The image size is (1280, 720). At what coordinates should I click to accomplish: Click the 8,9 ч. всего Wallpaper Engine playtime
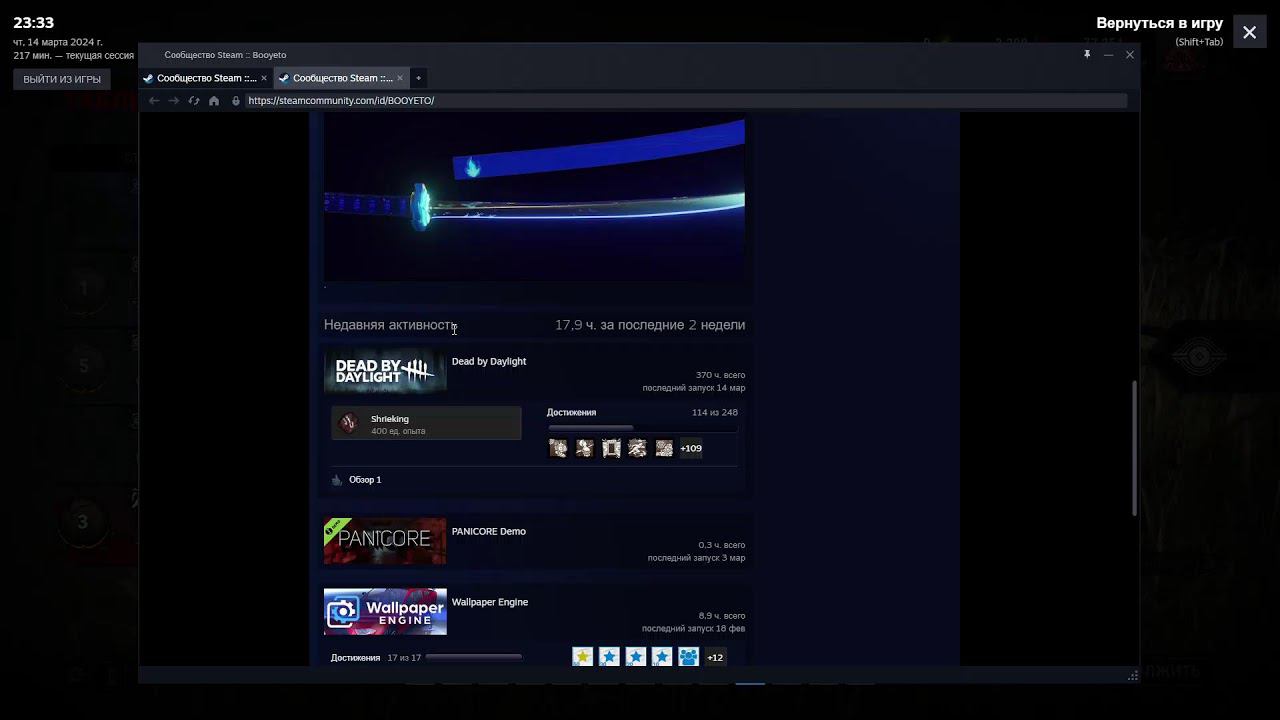721,616
